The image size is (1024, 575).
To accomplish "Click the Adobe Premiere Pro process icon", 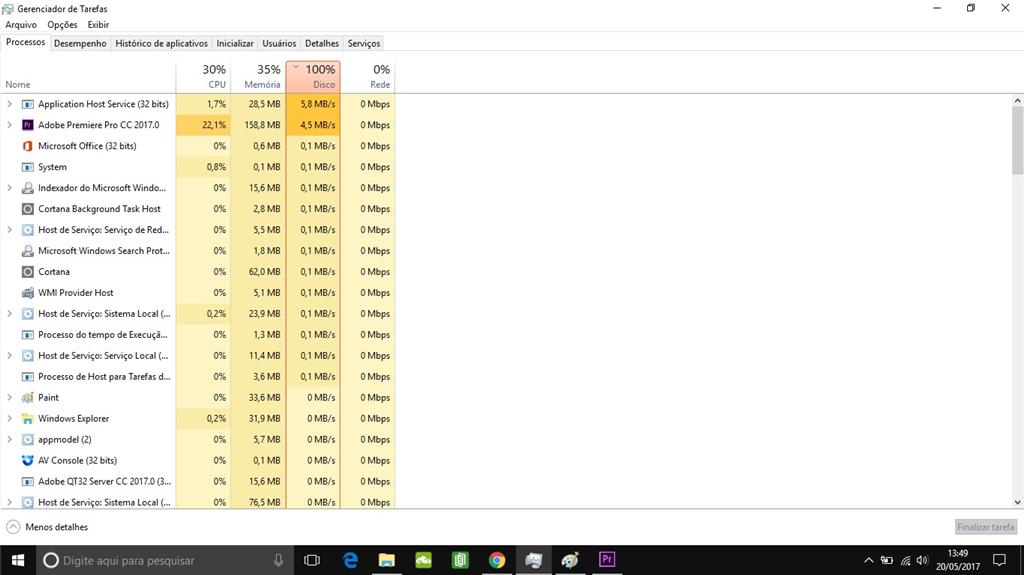I will (x=27, y=125).
